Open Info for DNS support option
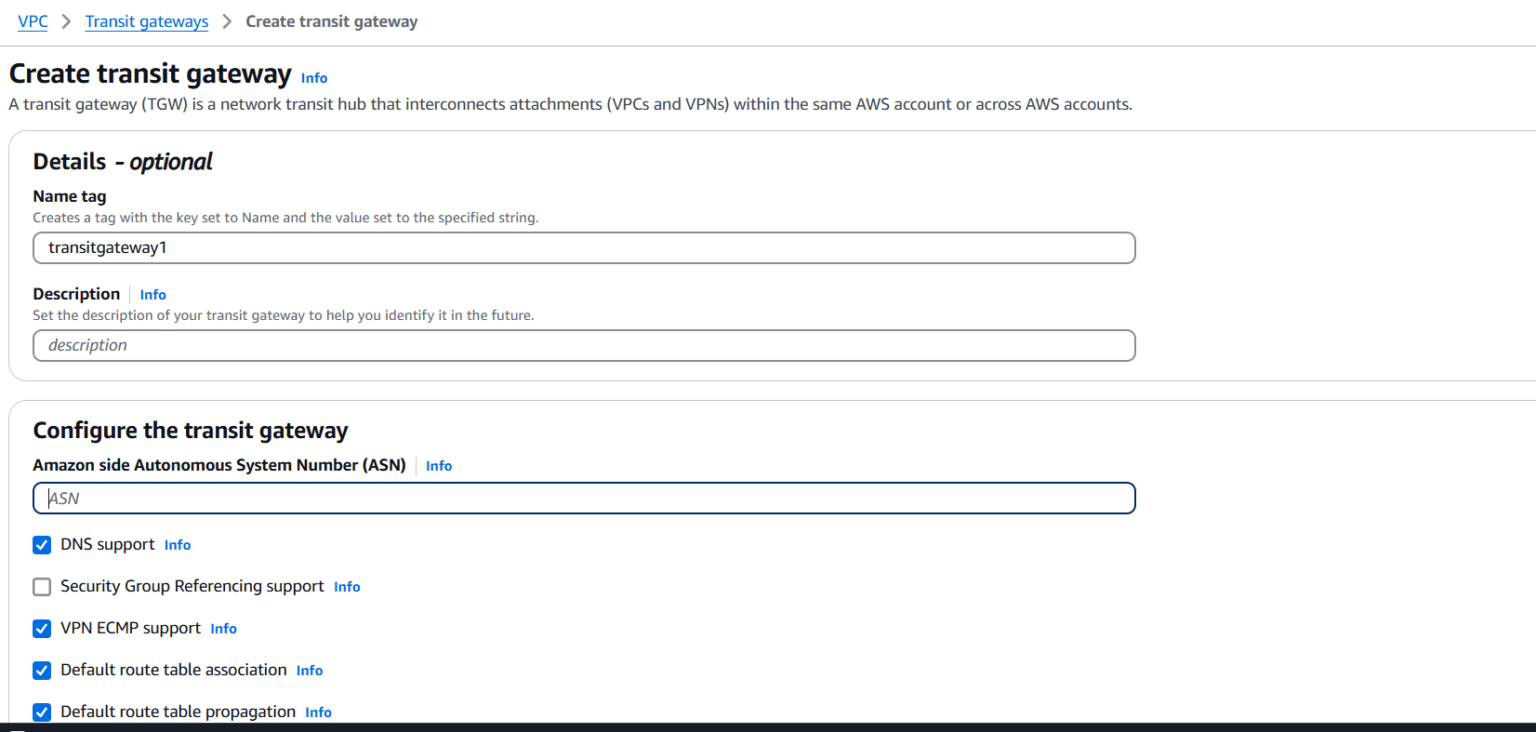 click(177, 545)
